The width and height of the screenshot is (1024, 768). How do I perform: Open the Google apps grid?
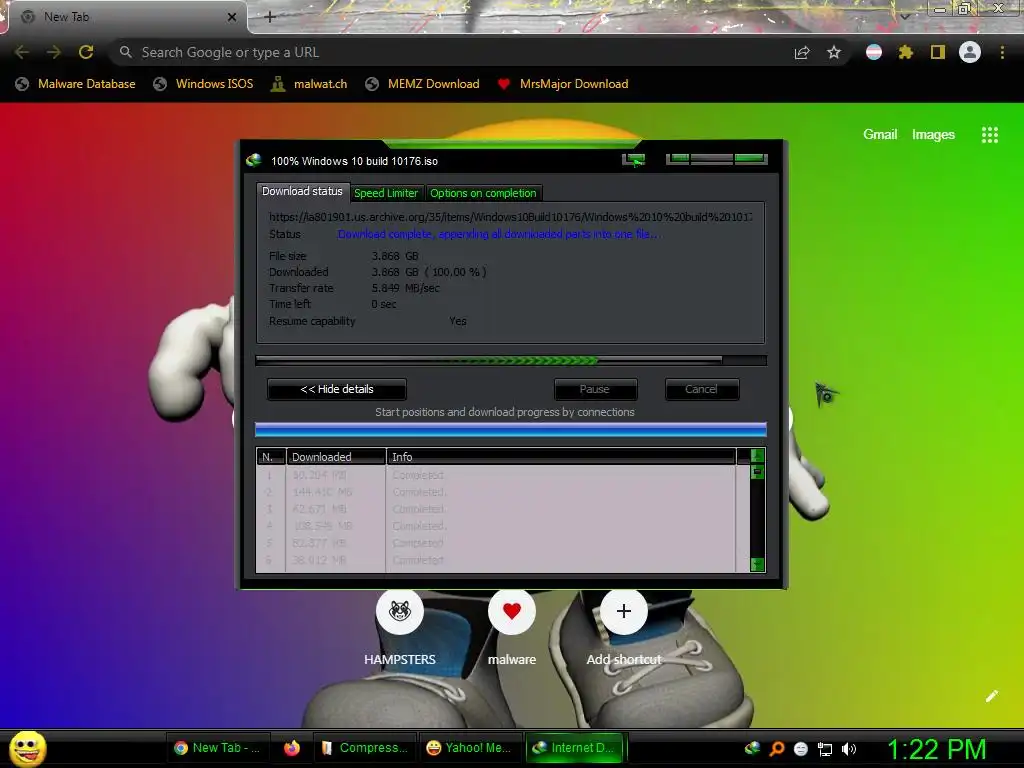[990, 135]
